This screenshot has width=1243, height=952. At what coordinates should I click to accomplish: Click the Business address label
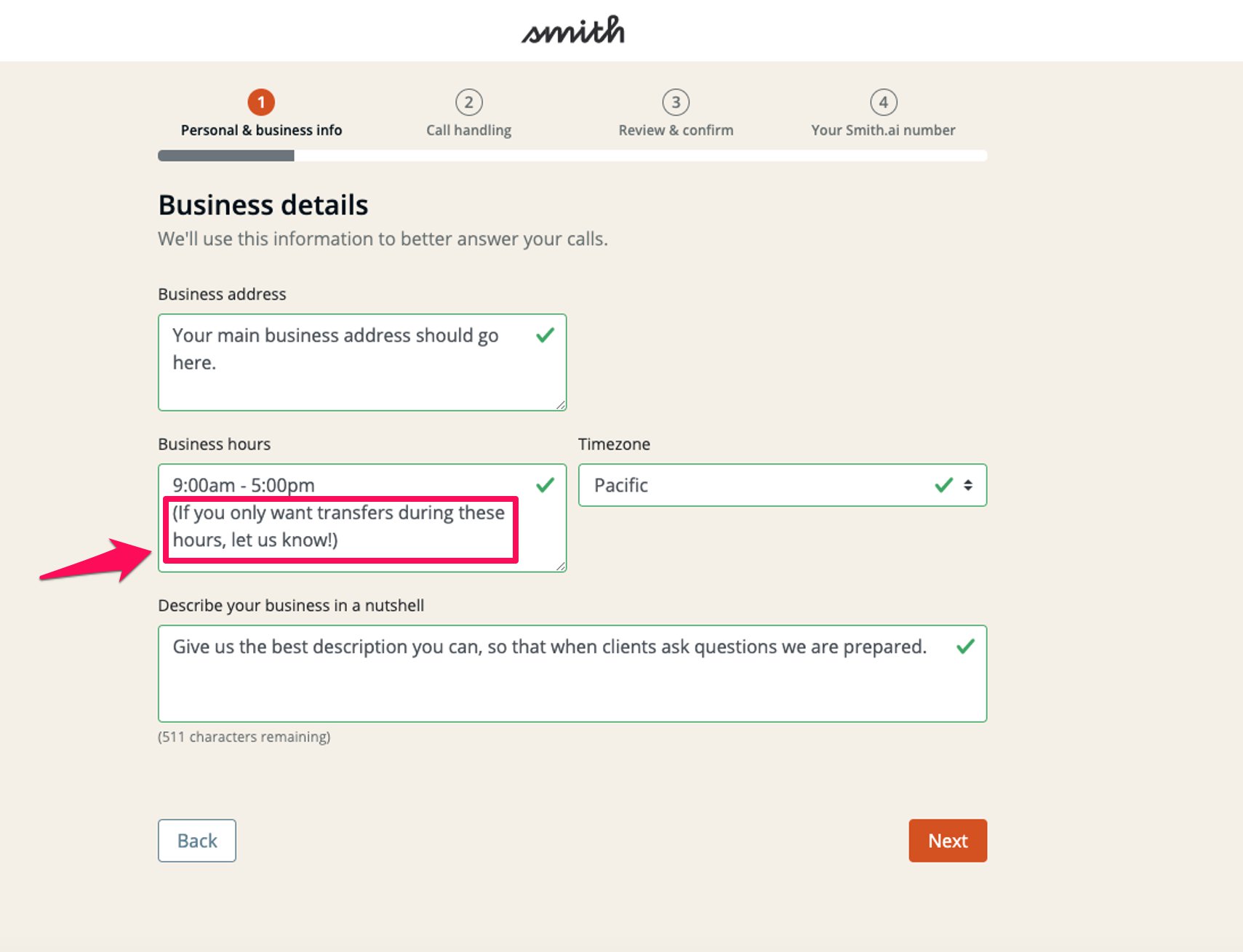pos(222,294)
